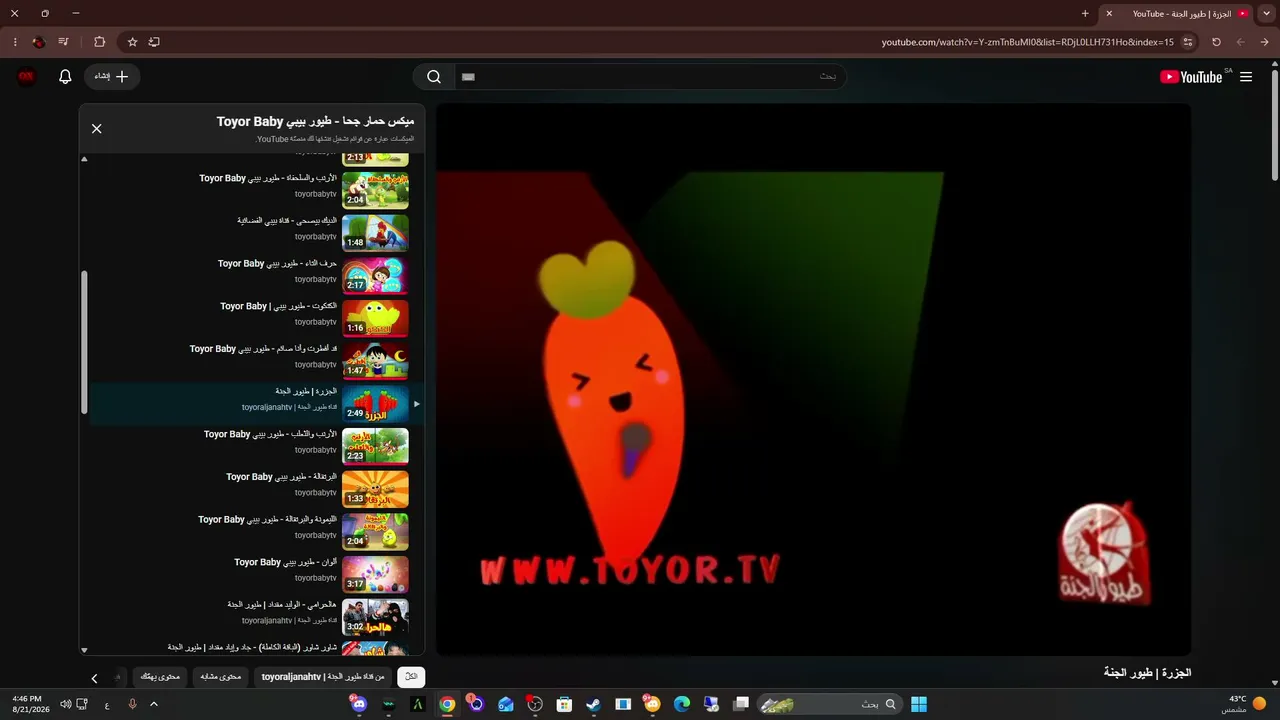Open the Windows Start menu
The width and height of the screenshot is (1280, 720).
click(x=919, y=704)
